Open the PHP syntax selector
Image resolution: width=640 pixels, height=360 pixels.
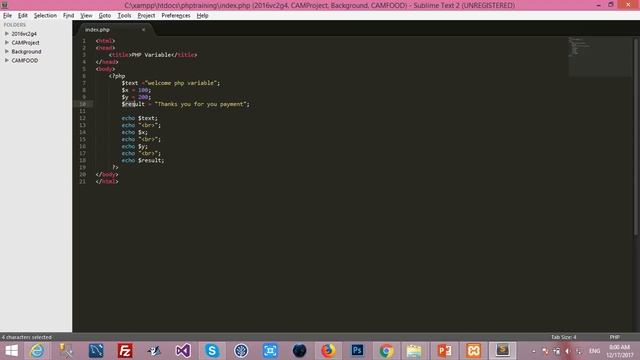(614, 337)
